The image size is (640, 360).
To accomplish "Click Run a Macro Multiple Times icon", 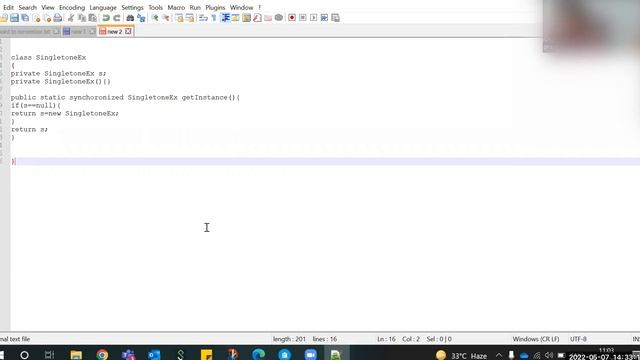I will tap(324, 18).
